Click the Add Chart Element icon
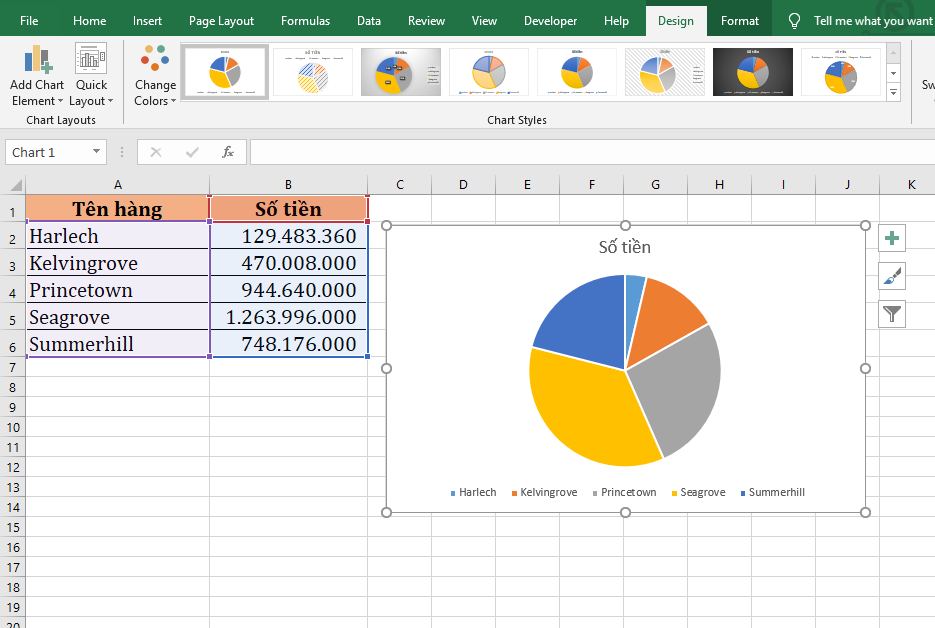 (x=37, y=62)
